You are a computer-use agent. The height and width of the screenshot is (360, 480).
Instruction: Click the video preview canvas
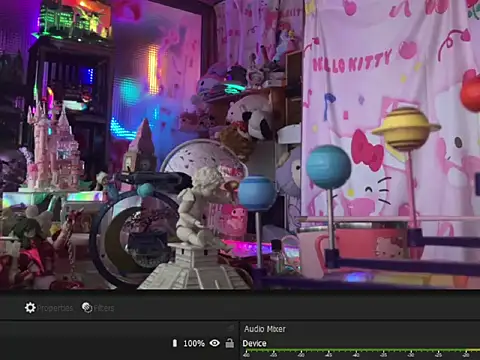tap(240, 145)
